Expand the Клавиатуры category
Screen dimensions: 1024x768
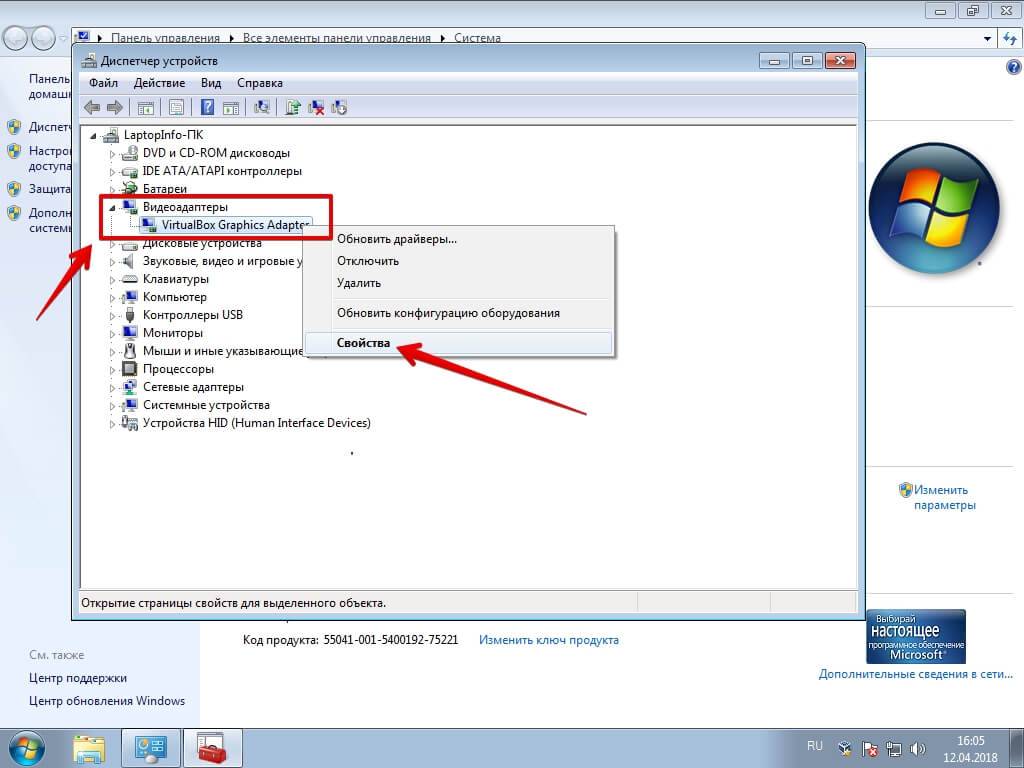pos(112,280)
